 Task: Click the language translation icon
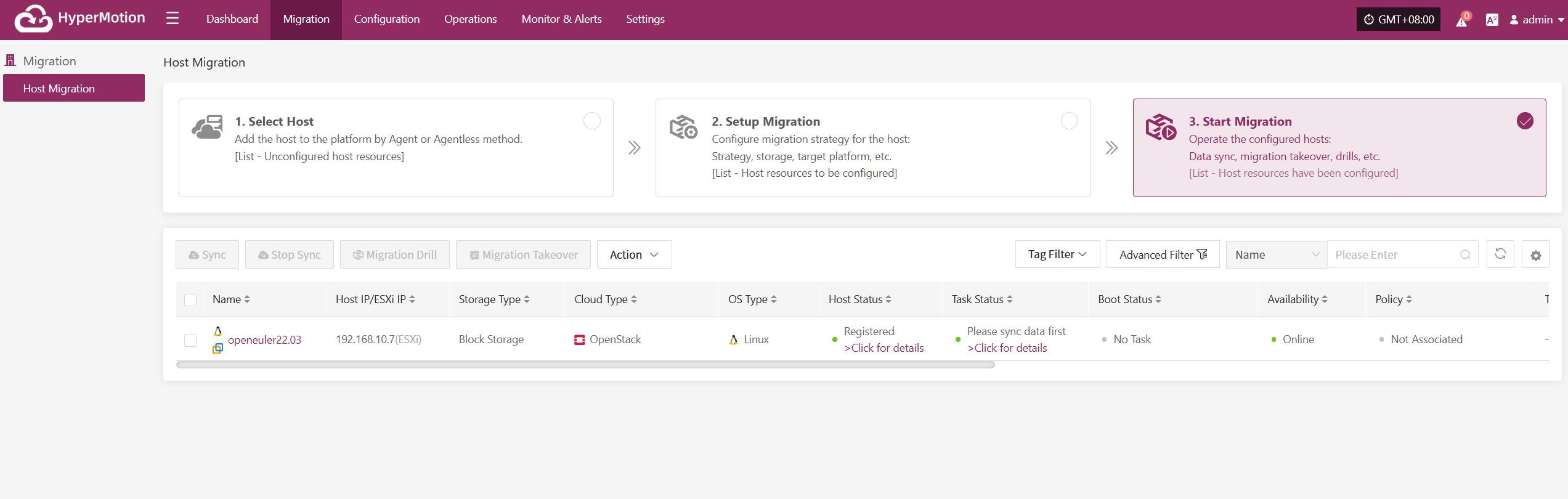pyautogui.click(x=1492, y=20)
